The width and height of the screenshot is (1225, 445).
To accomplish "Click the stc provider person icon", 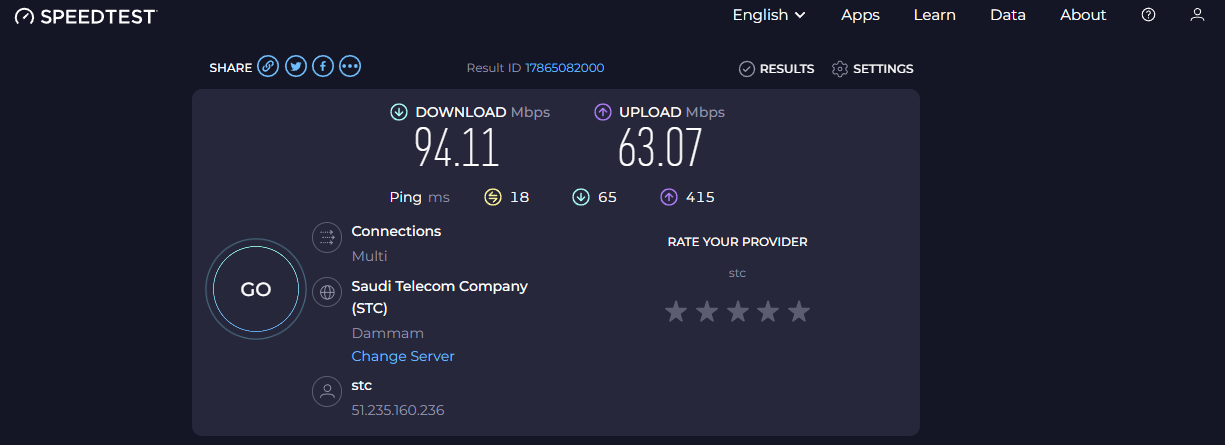I will (327, 391).
